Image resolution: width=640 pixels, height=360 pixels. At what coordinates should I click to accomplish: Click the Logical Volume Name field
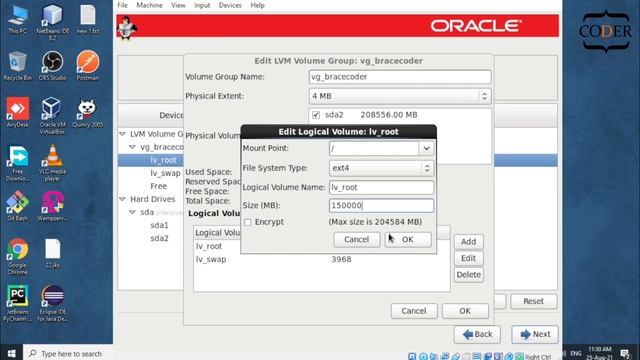(x=381, y=187)
